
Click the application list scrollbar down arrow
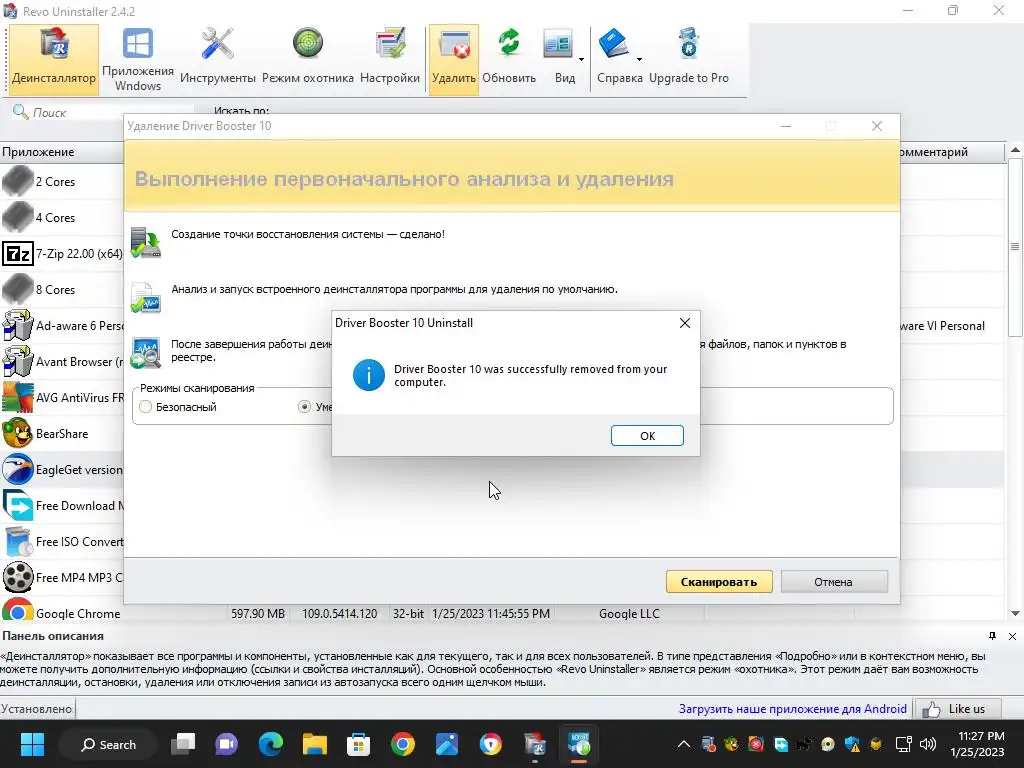(x=1015, y=613)
